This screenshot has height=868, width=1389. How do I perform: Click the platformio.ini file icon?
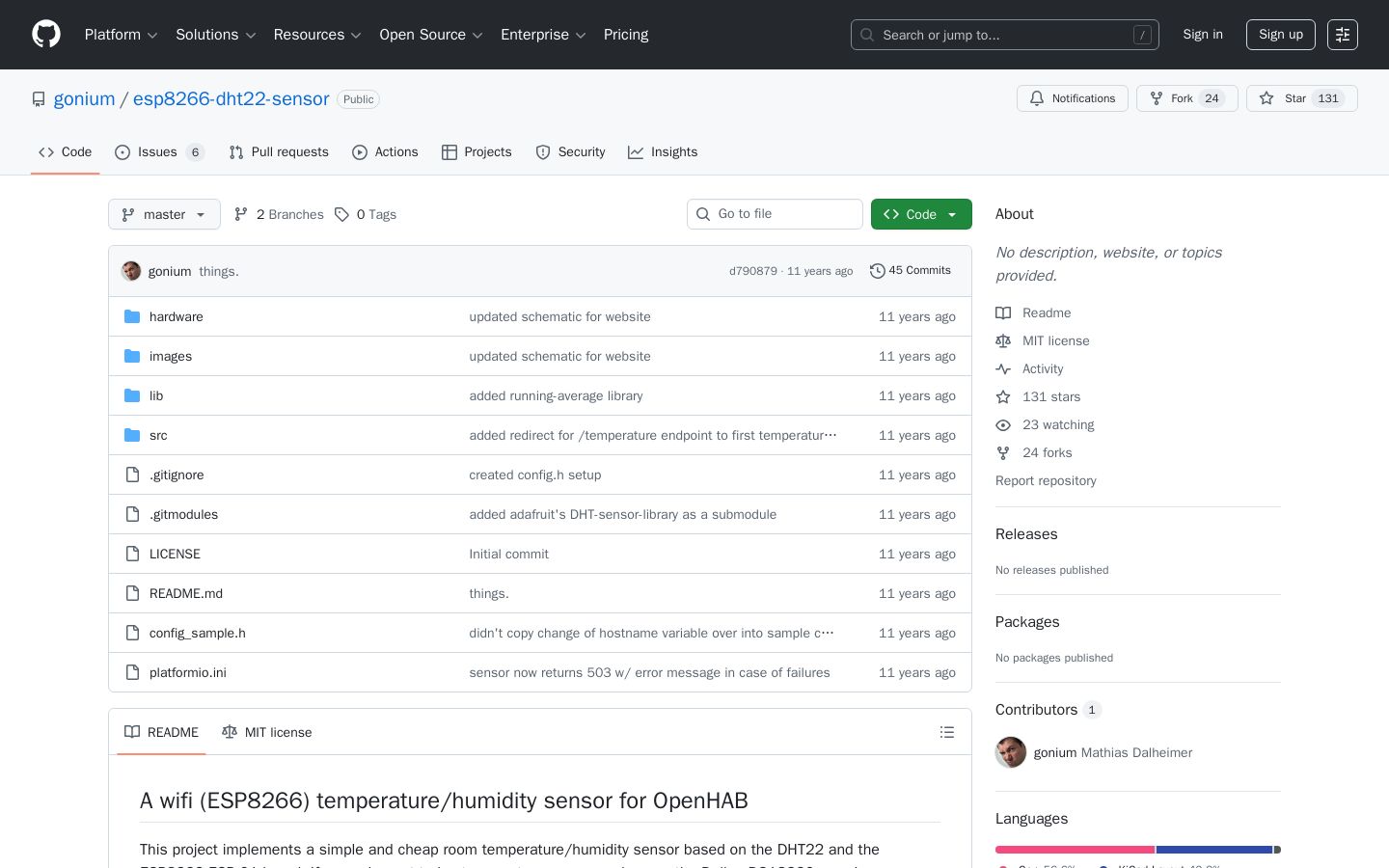(x=132, y=672)
